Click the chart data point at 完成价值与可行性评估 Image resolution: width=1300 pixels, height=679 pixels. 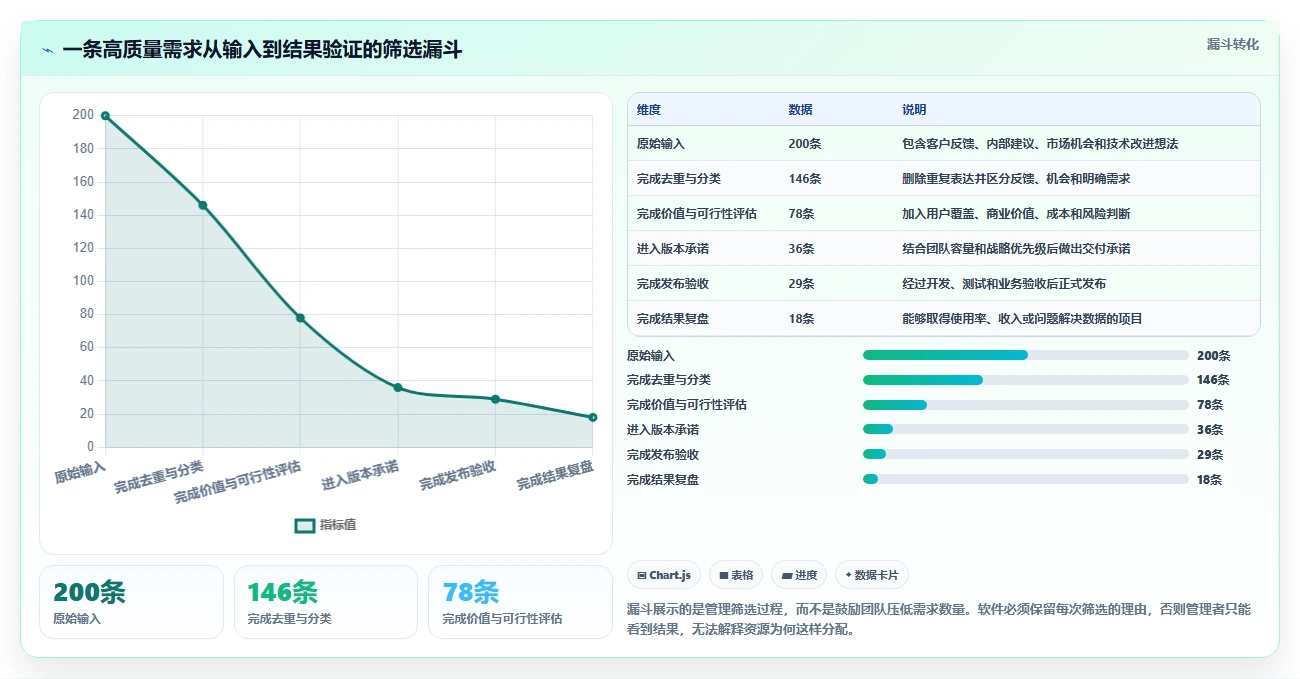(300, 318)
